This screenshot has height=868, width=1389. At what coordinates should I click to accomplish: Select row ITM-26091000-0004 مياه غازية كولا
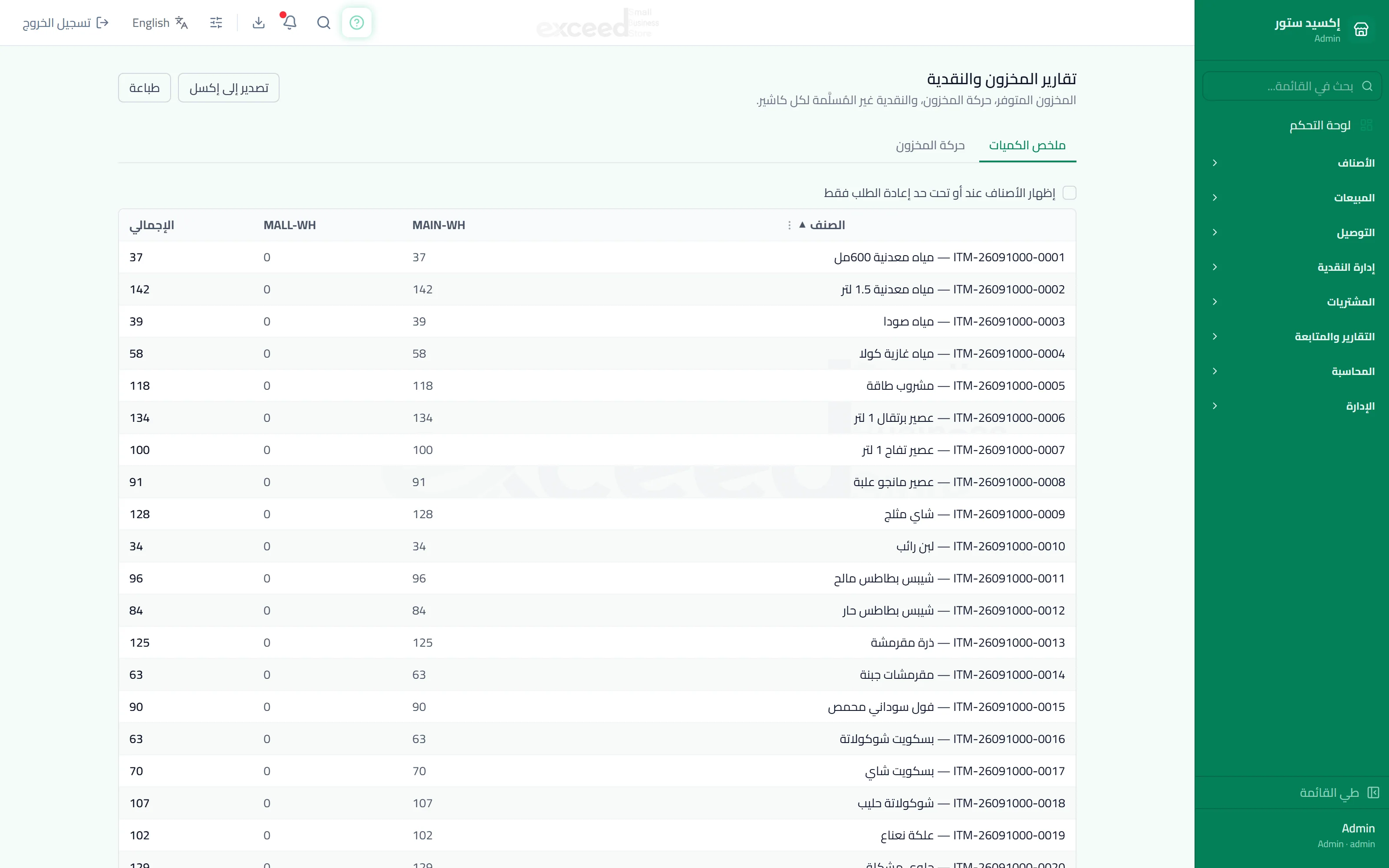tap(597, 354)
